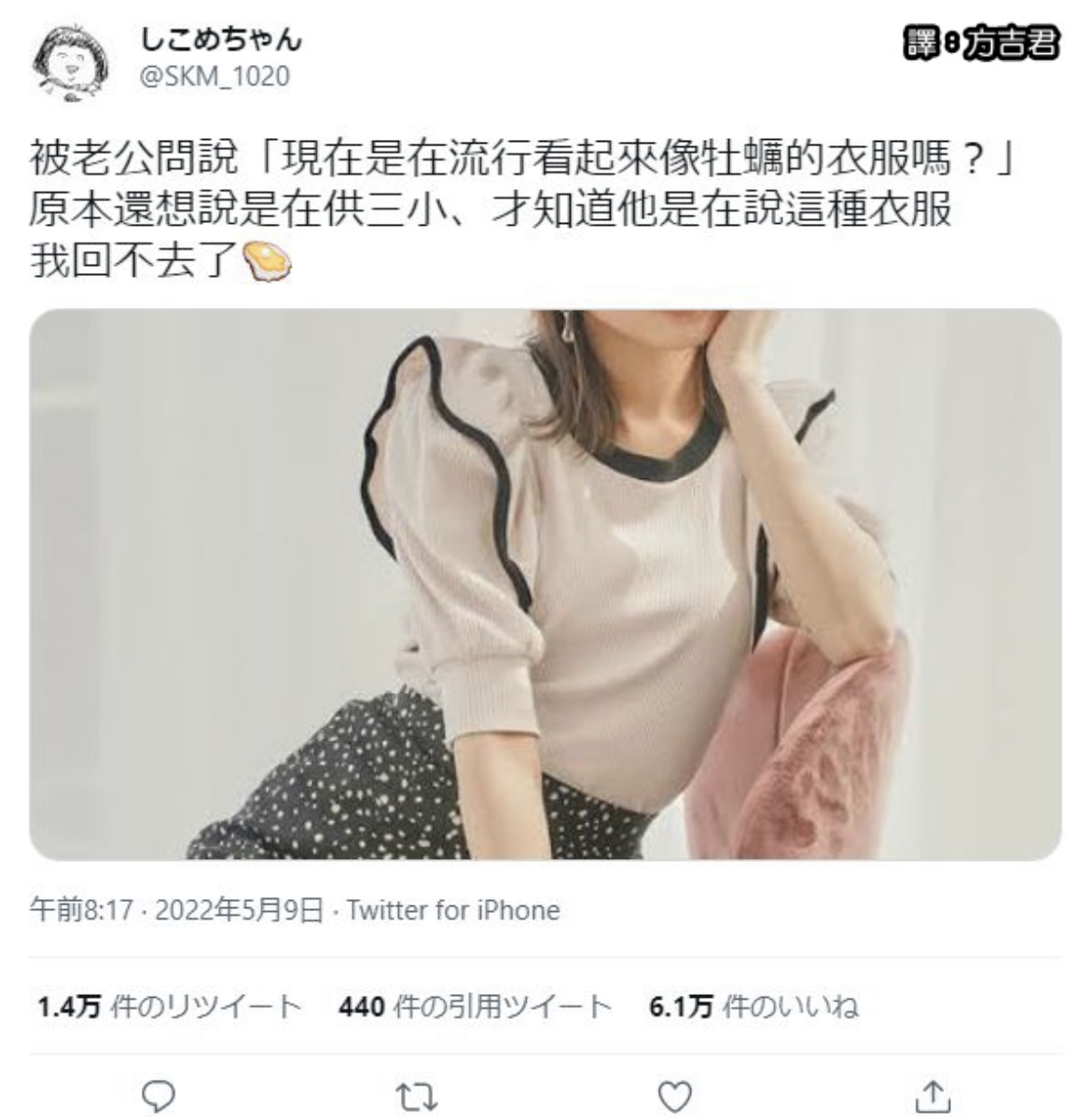View the 440 quote tweets list
The image size is (1091, 1120).
[x=475, y=1007]
